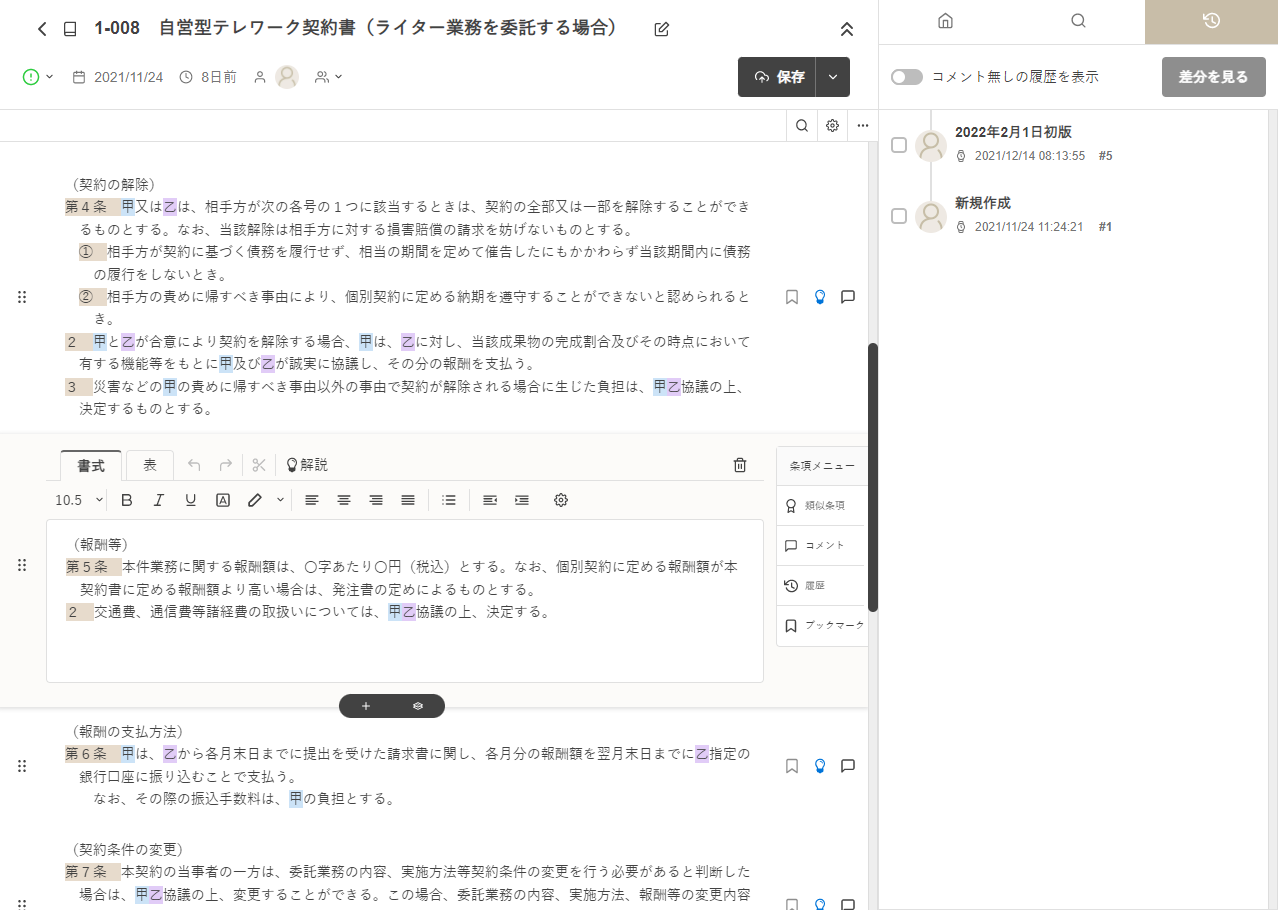This screenshot has width=1278, height=910.
Task: Search within the document via the magnifier icon
Action: [802, 126]
